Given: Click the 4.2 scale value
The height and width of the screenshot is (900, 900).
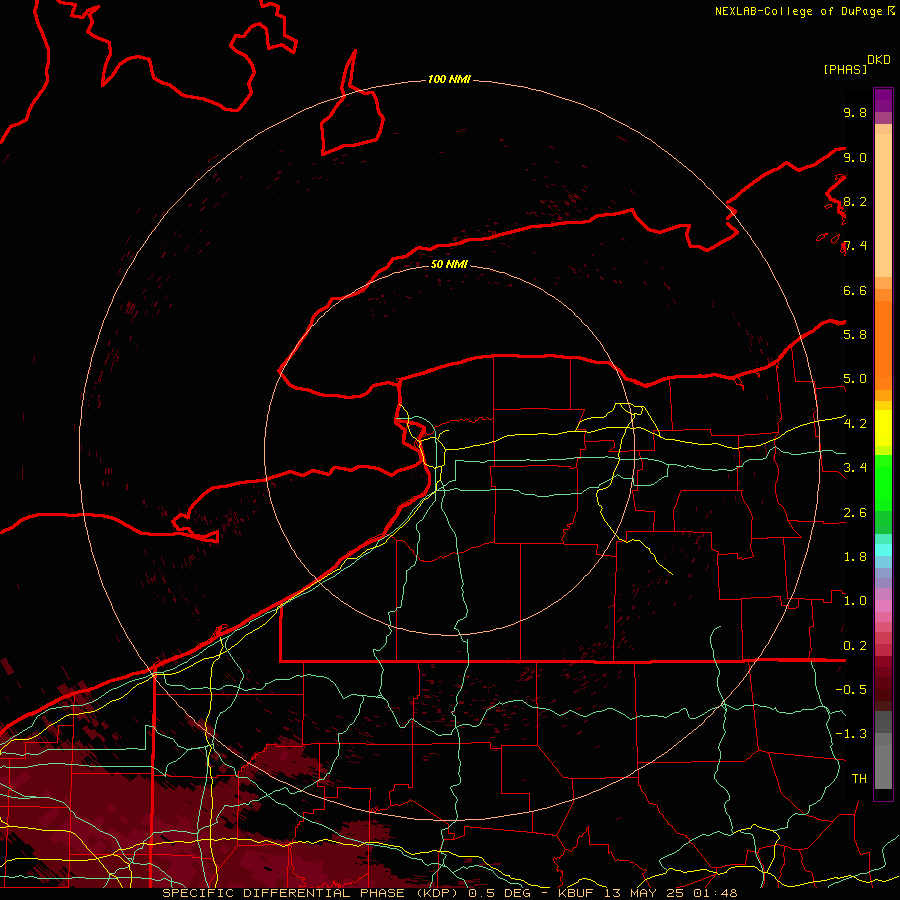Looking at the screenshot, I should coord(855,423).
